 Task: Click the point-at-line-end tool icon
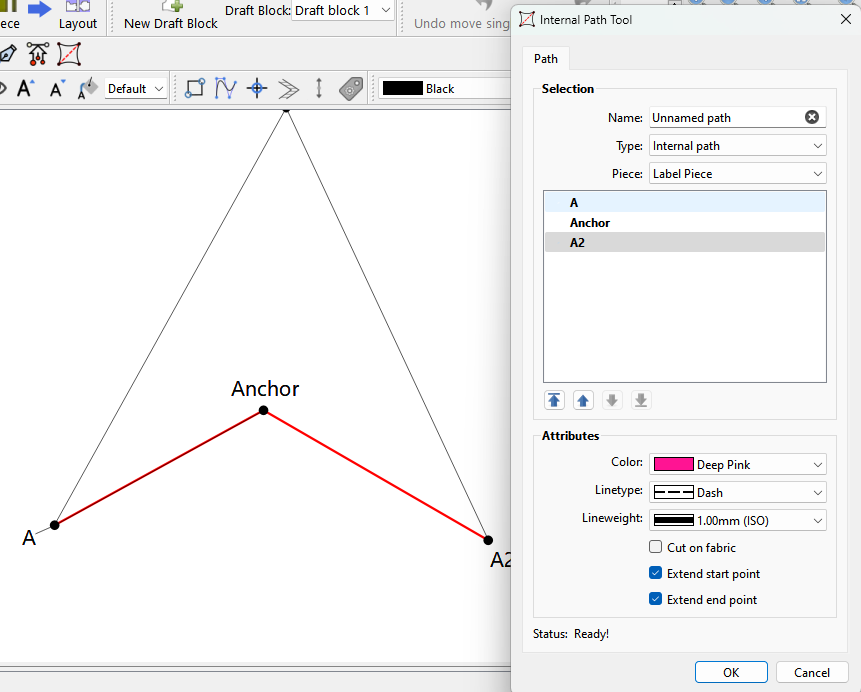[x=195, y=89]
